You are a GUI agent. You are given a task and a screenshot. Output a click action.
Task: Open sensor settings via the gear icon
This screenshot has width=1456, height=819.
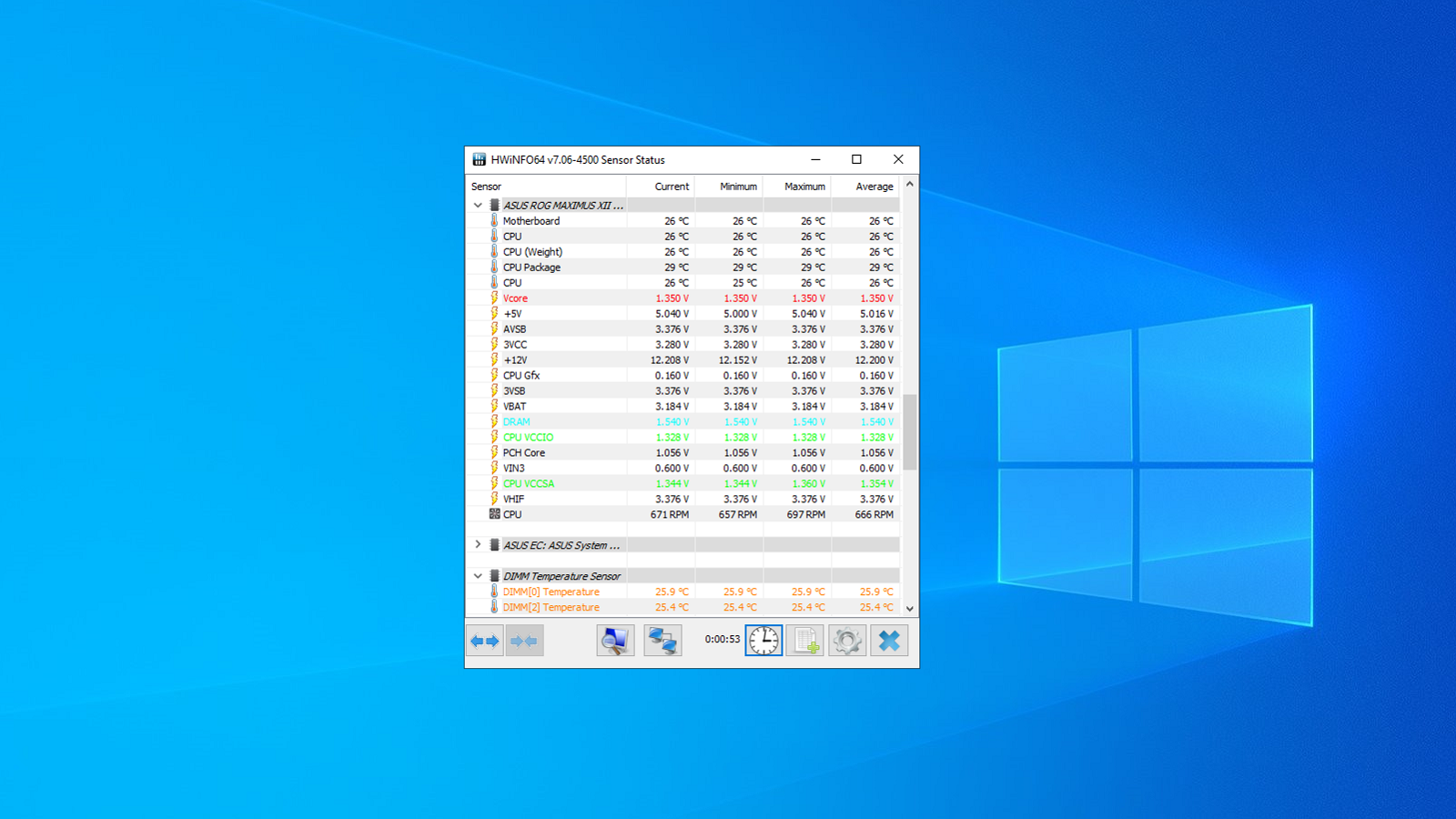pyautogui.click(x=847, y=641)
